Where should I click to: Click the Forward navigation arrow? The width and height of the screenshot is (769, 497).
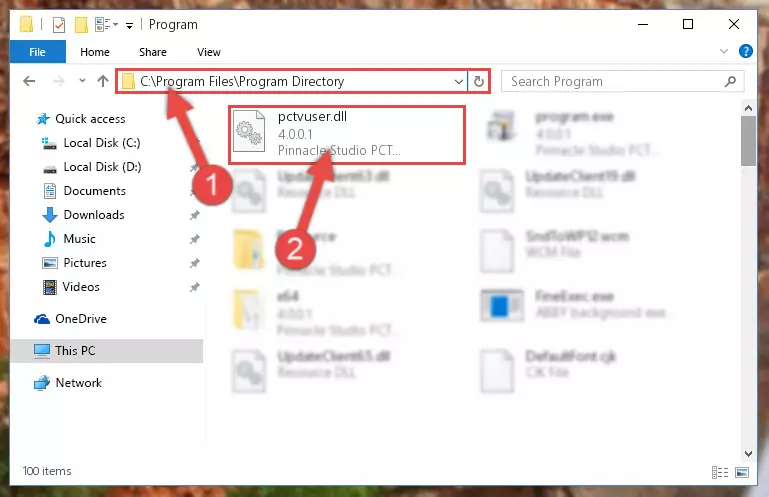pyautogui.click(x=58, y=81)
